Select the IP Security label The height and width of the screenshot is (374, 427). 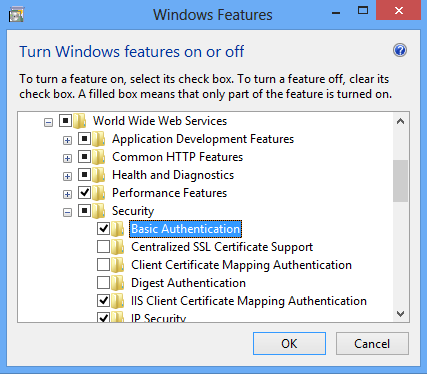[158, 318]
